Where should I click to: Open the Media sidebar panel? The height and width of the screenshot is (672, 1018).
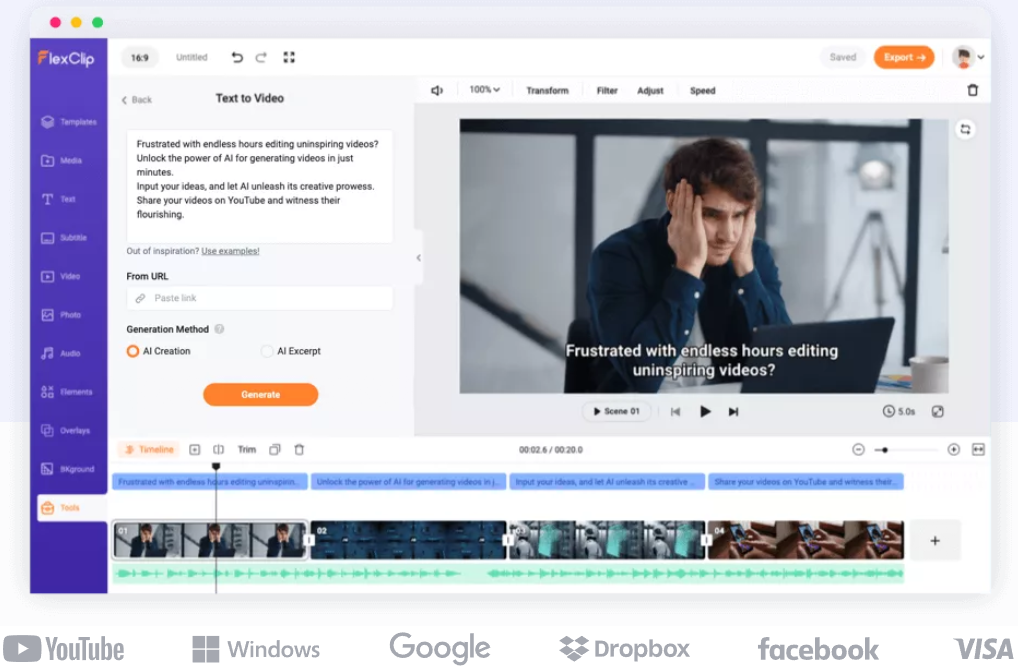[62, 160]
